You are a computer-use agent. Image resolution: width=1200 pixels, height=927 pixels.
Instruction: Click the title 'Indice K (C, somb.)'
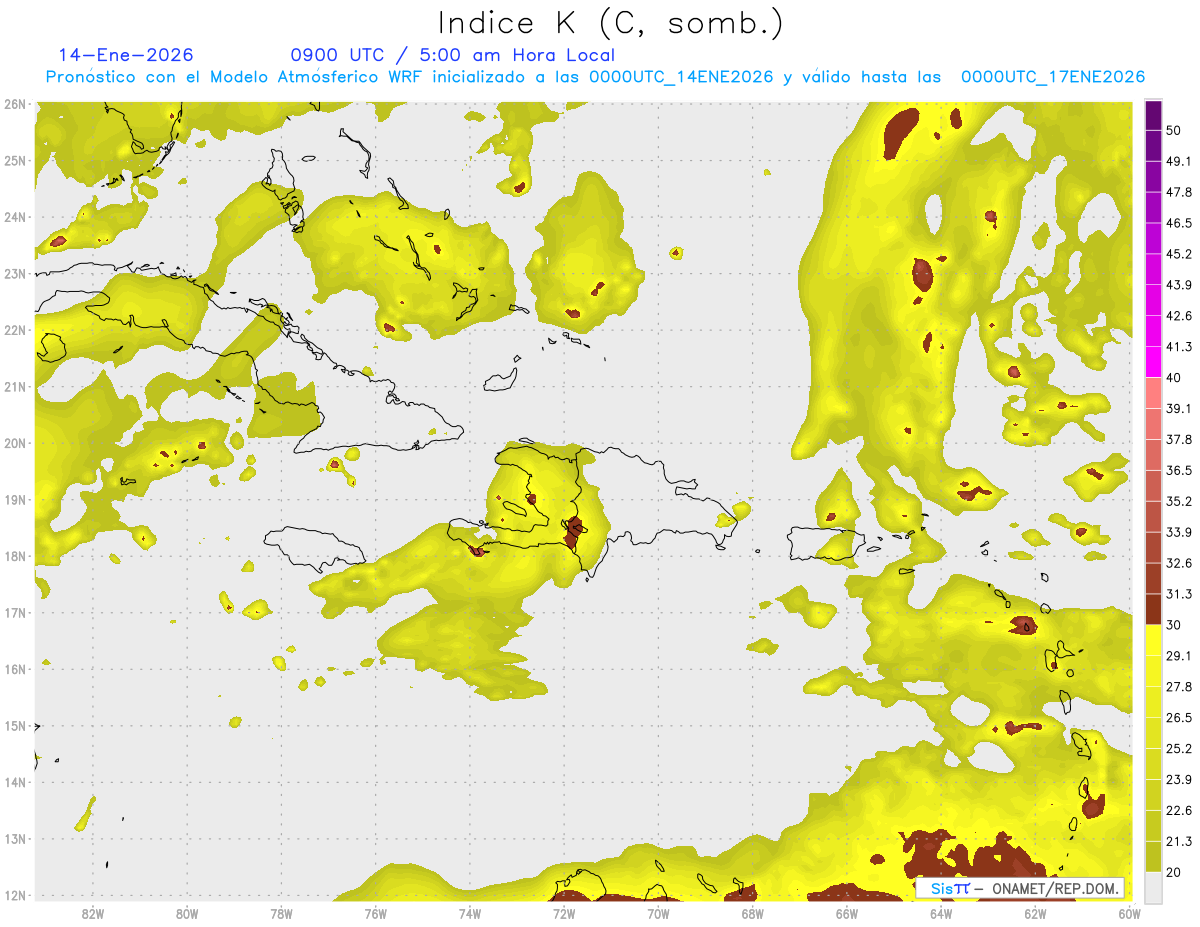pyautogui.click(x=610, y=23)
